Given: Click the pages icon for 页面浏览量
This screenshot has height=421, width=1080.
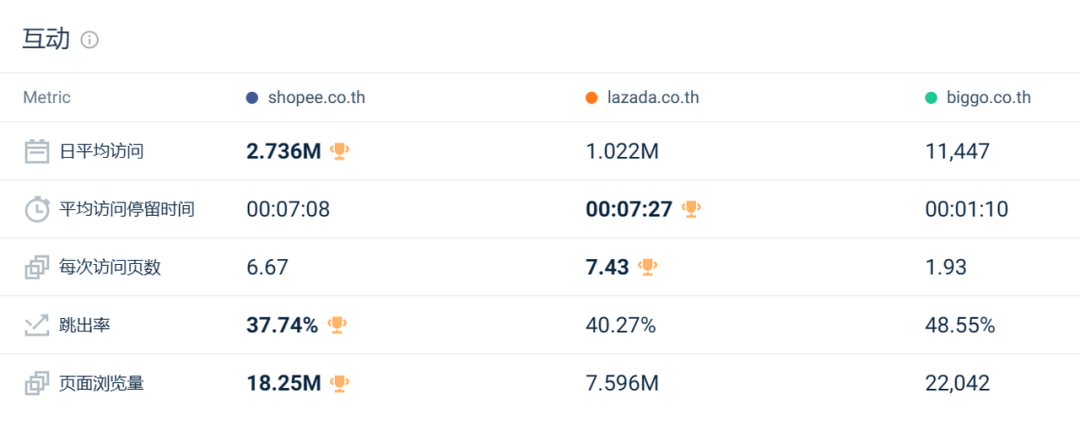Looking at the screenshot, I should click(37, 383).
